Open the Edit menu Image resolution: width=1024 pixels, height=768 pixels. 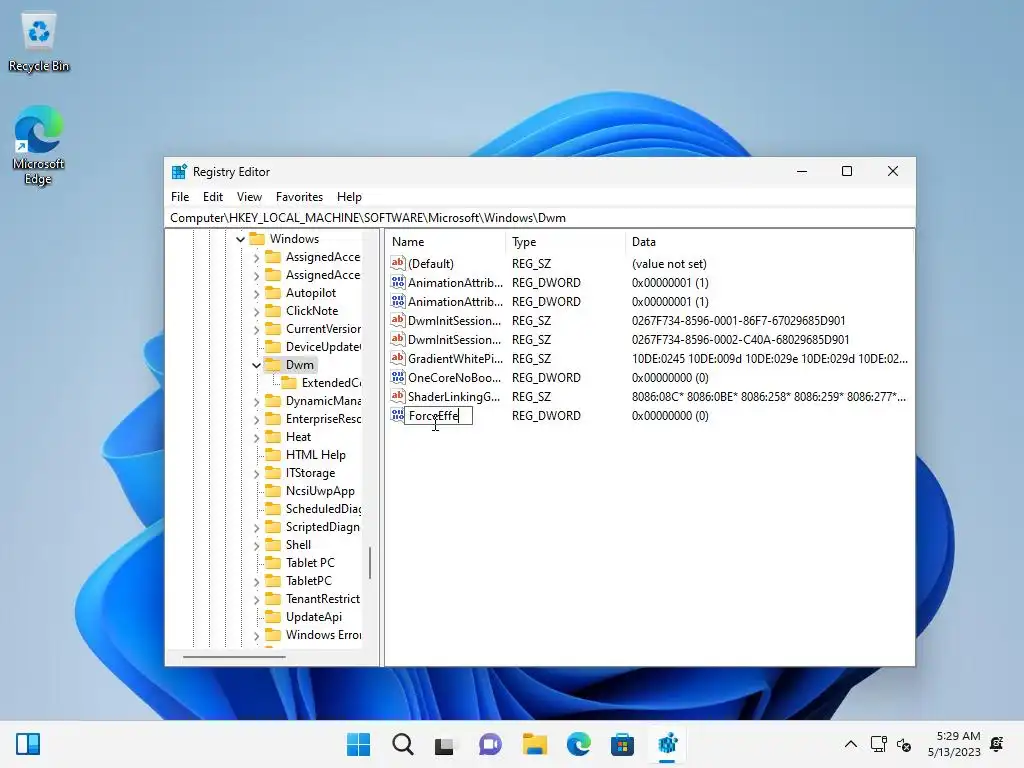click(213, 197)
